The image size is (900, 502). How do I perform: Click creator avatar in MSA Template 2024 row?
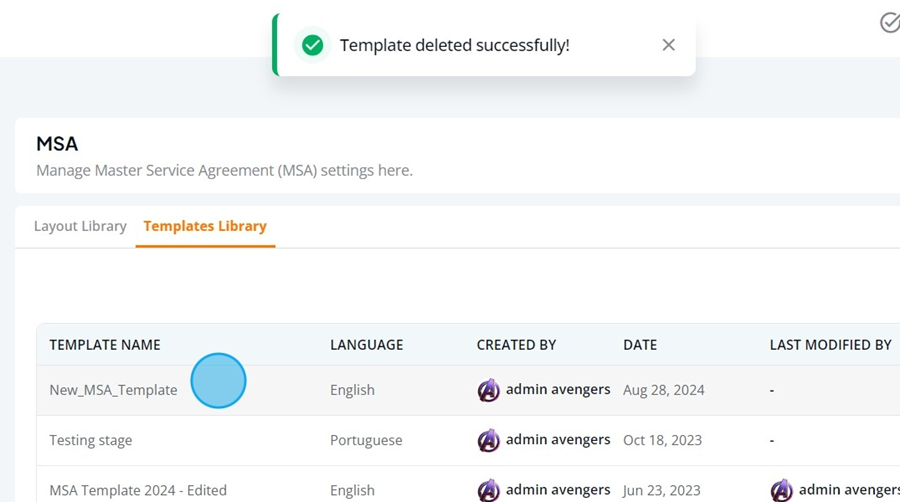[x=488, y=491]
